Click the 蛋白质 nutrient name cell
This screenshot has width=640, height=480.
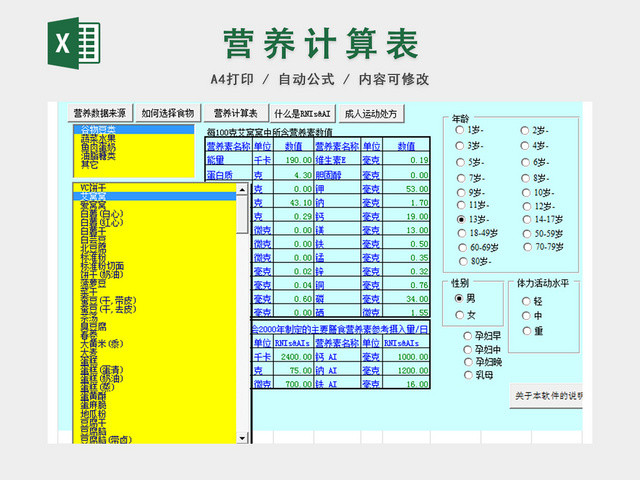(x=228, y=175)
